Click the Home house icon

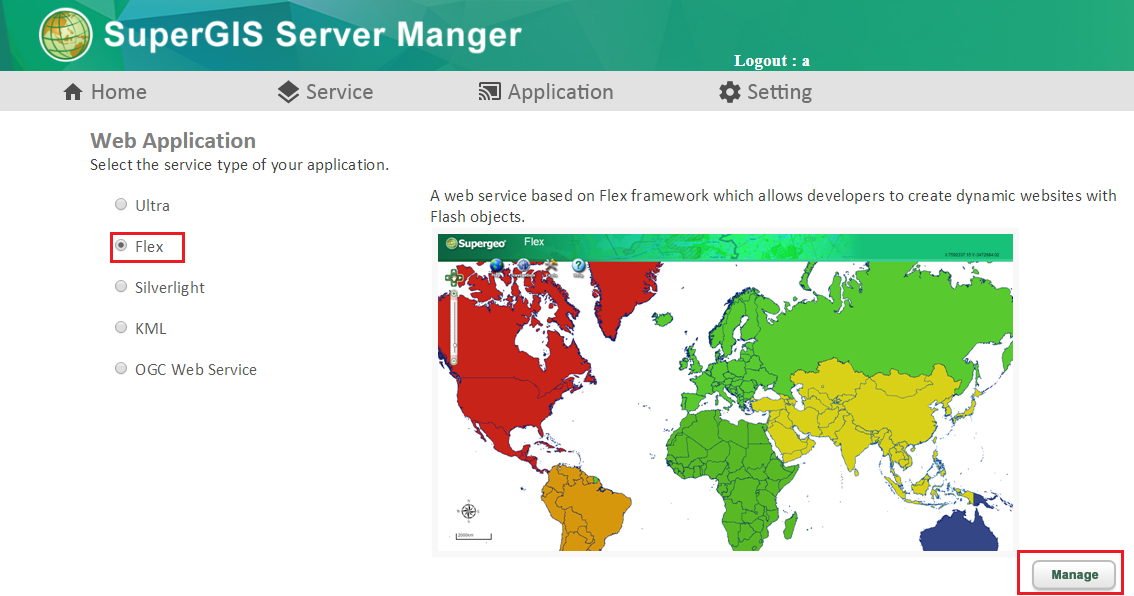tap(72, 92)
